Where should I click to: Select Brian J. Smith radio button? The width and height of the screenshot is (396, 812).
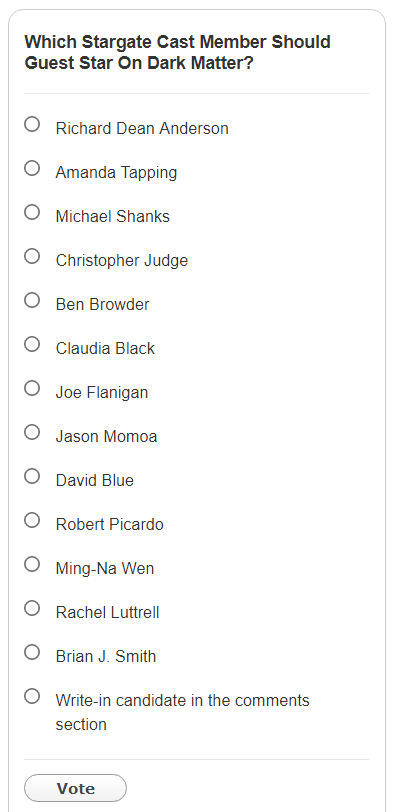click(x=32, y=652)
